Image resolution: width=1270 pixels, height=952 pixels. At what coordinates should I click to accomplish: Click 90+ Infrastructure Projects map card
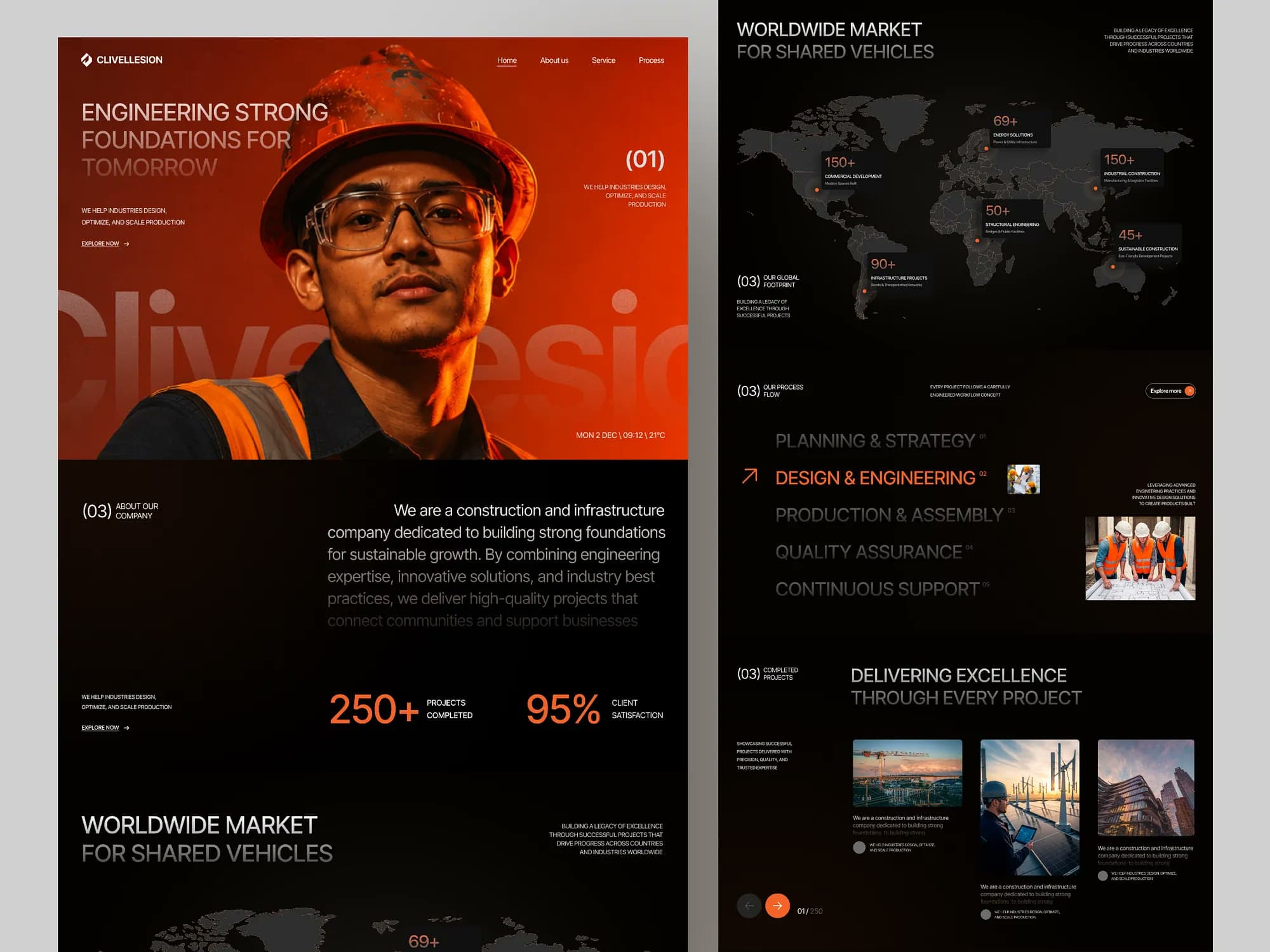point(899,272)
